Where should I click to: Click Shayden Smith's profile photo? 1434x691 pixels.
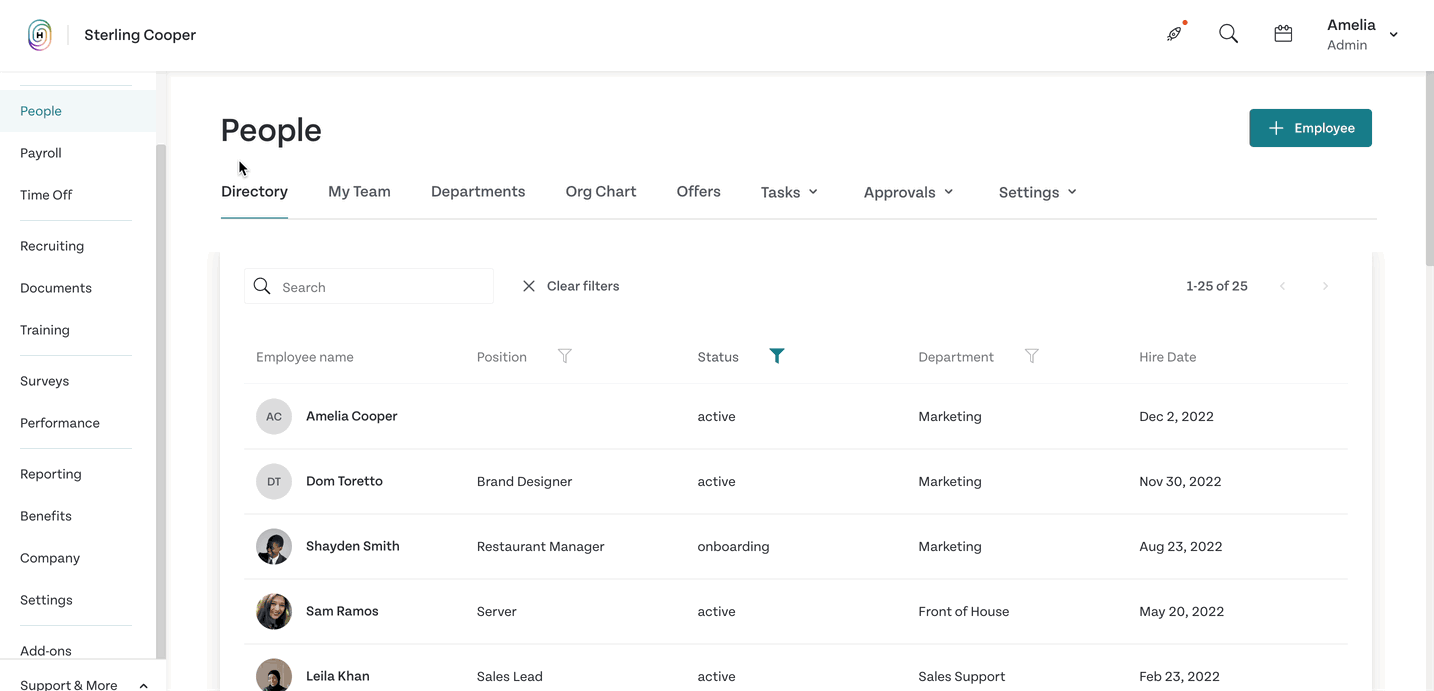click(x=274, y=547)
